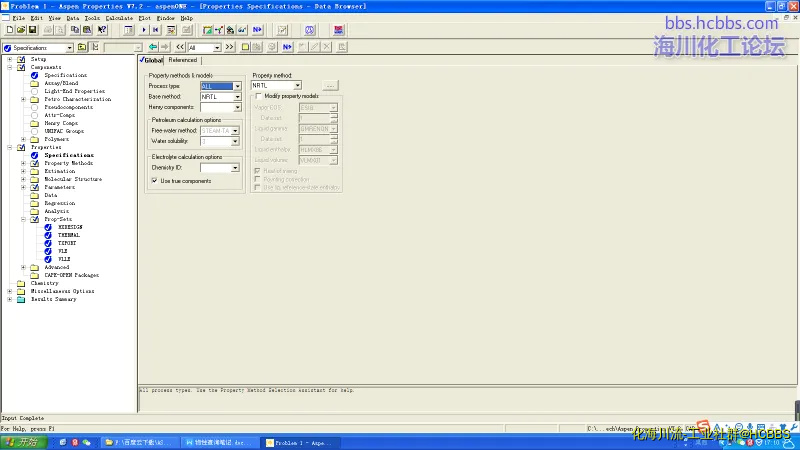Click the Start run play arrow icon

point(143,30)
